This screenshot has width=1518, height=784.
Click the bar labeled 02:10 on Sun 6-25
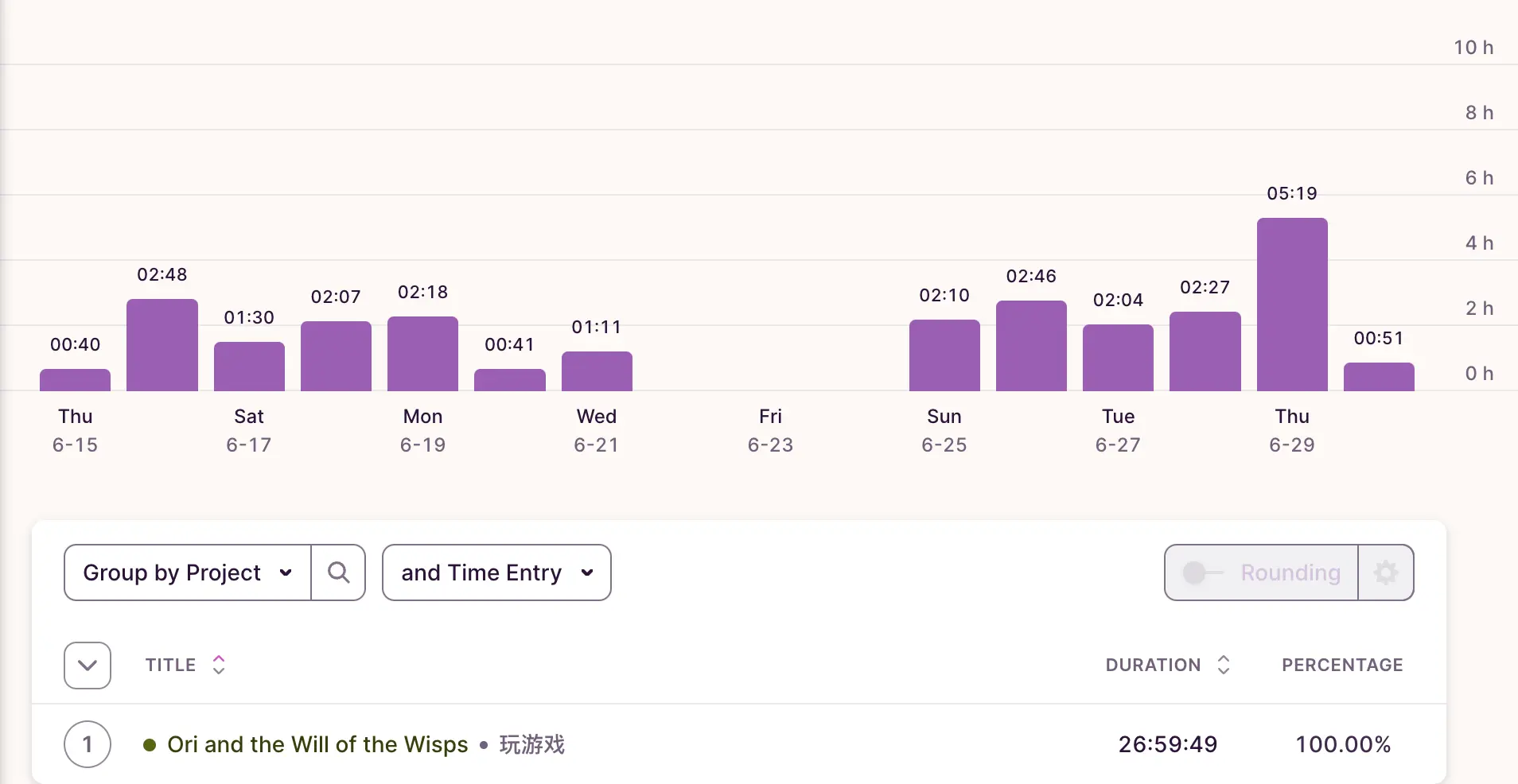(x=944, y=355)
